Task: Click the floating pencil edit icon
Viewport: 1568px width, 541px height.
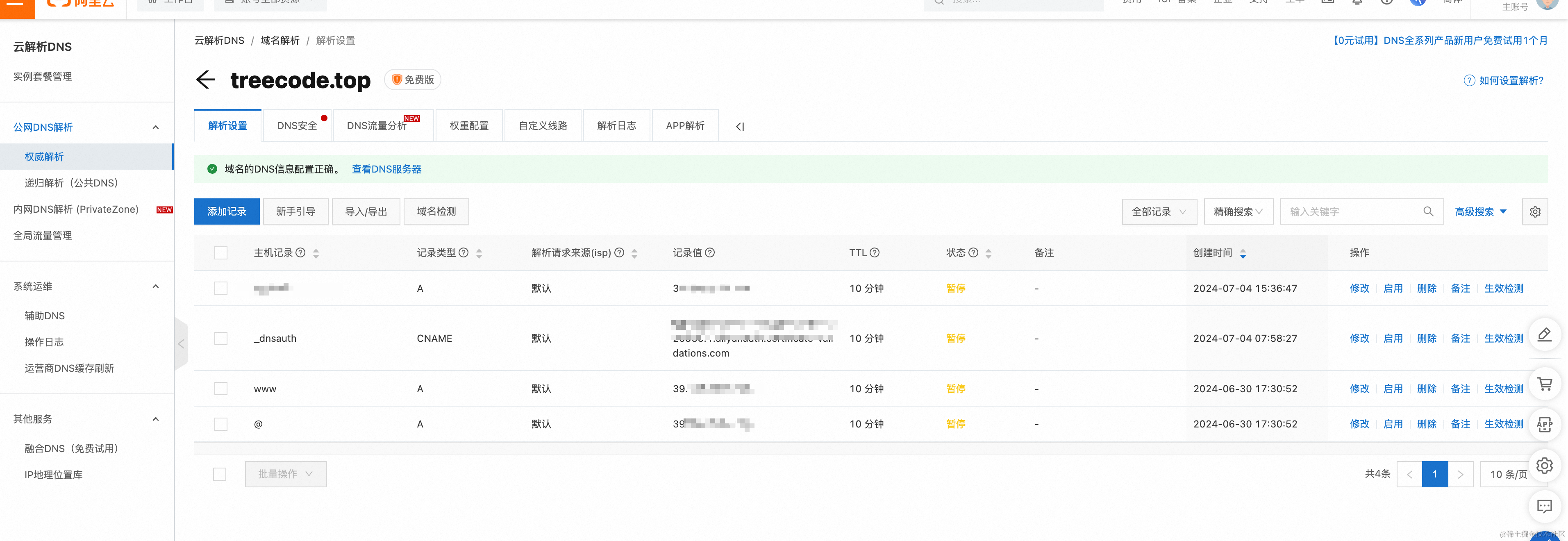Action: [x=1544, y=335]
